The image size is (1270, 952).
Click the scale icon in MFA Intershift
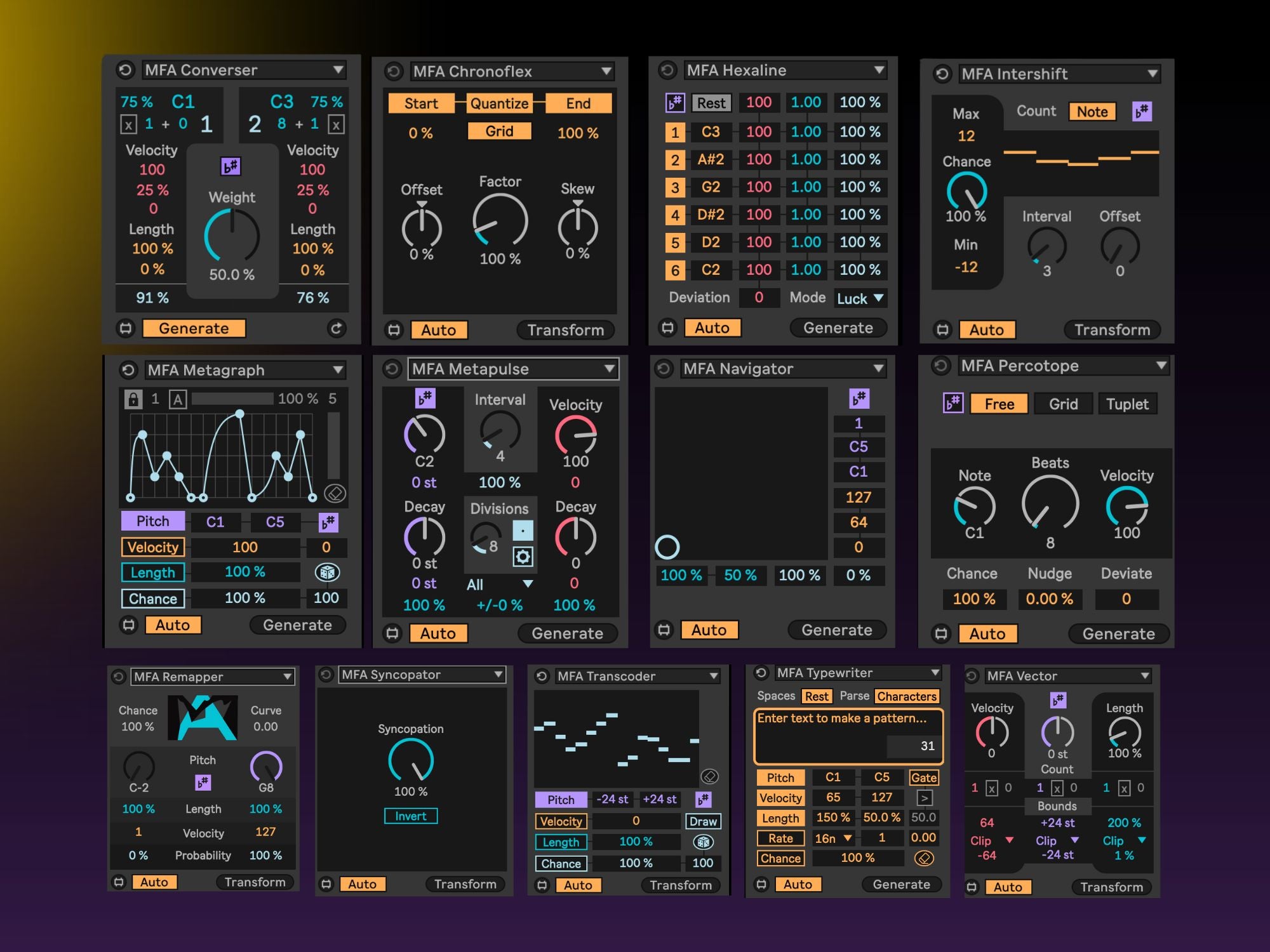pos(1142,112)
